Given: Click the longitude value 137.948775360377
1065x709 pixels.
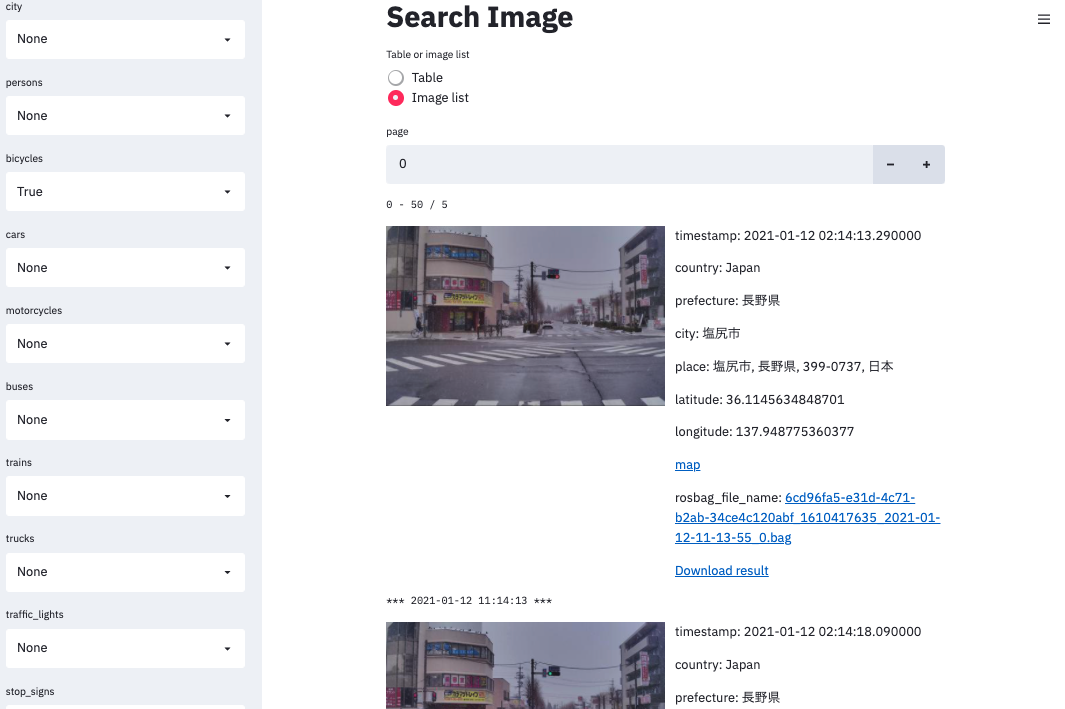Looking at the screenshot, I should 795,432.
